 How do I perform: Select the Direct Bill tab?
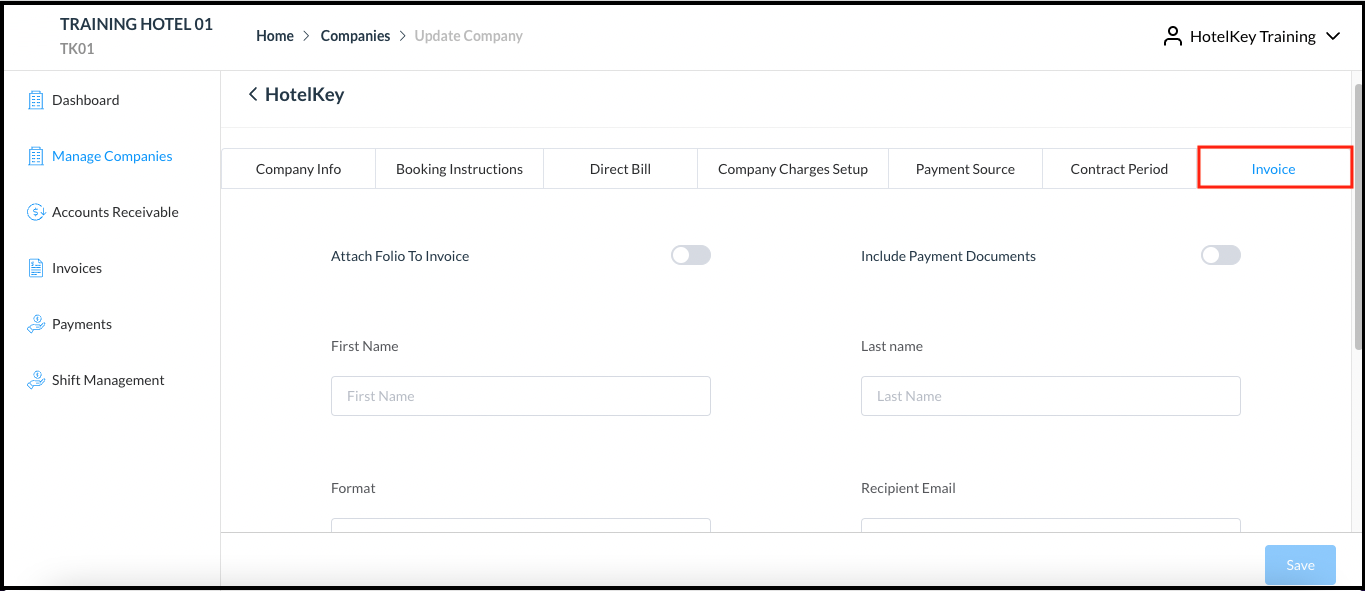point(620,168)
